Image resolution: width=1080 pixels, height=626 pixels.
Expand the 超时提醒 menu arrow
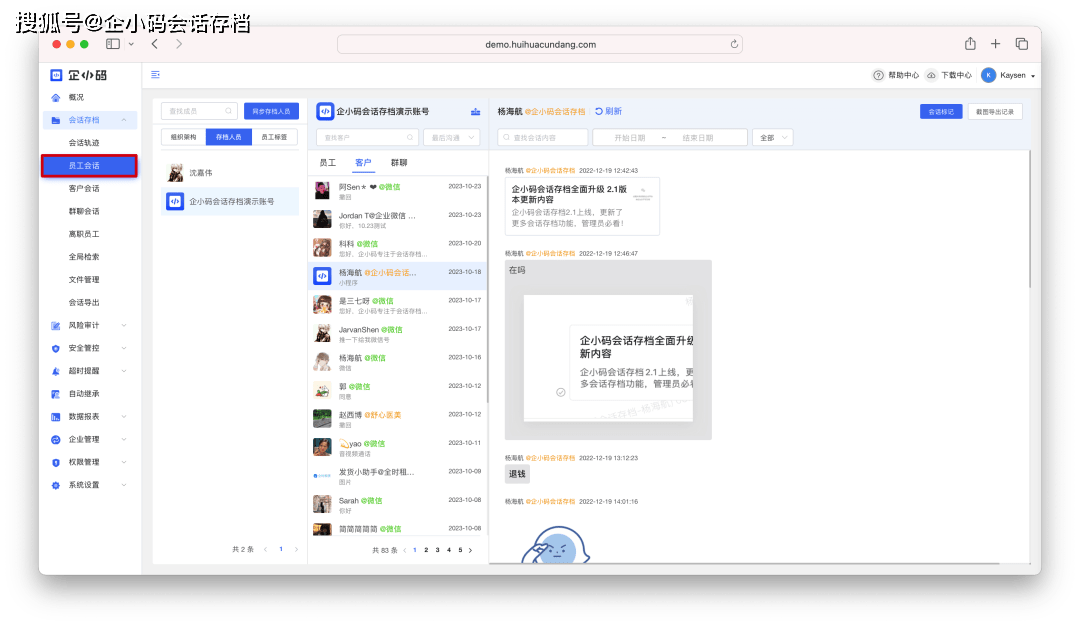tap(124, 371)
